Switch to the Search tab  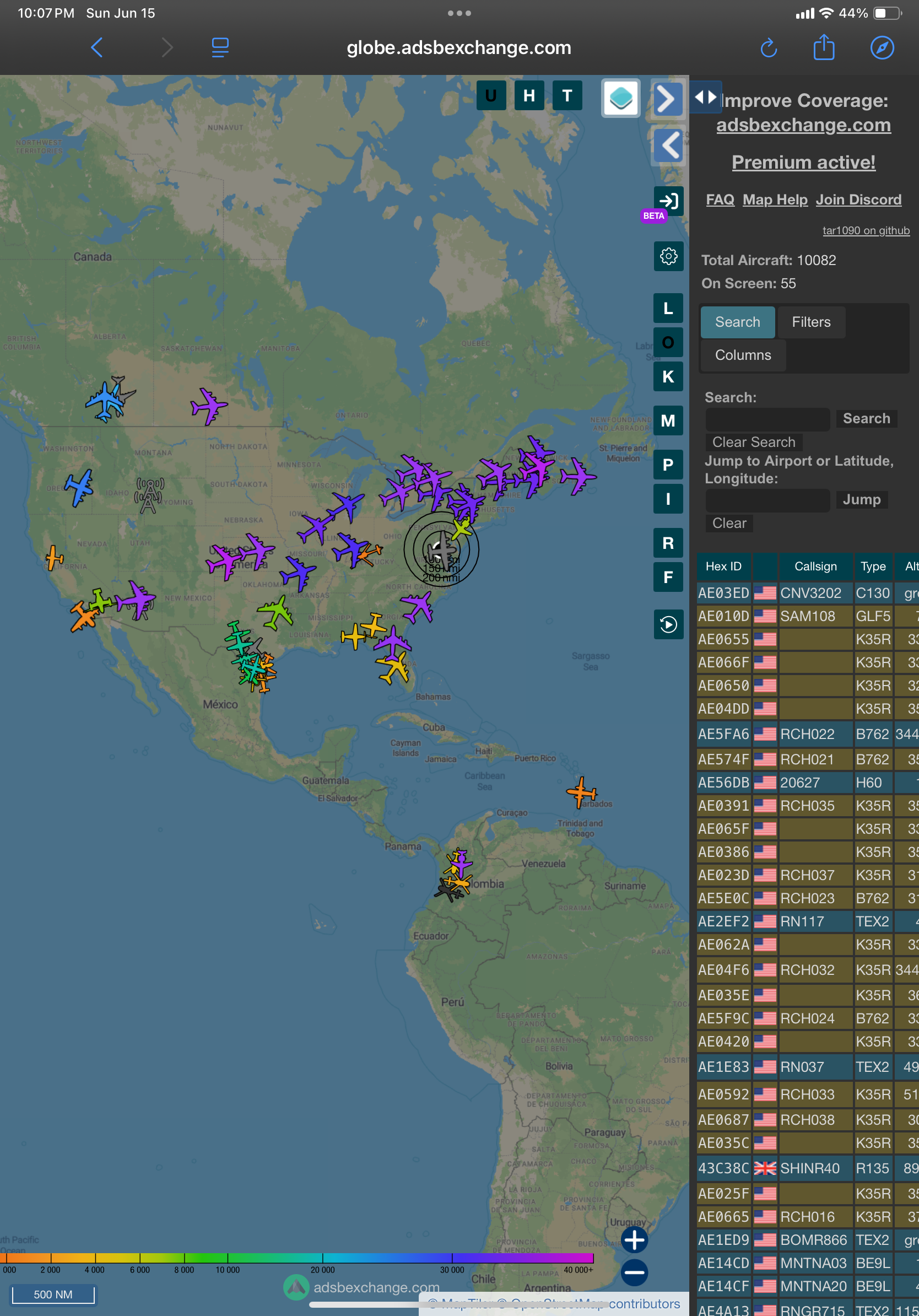click(x=737, y=322)
